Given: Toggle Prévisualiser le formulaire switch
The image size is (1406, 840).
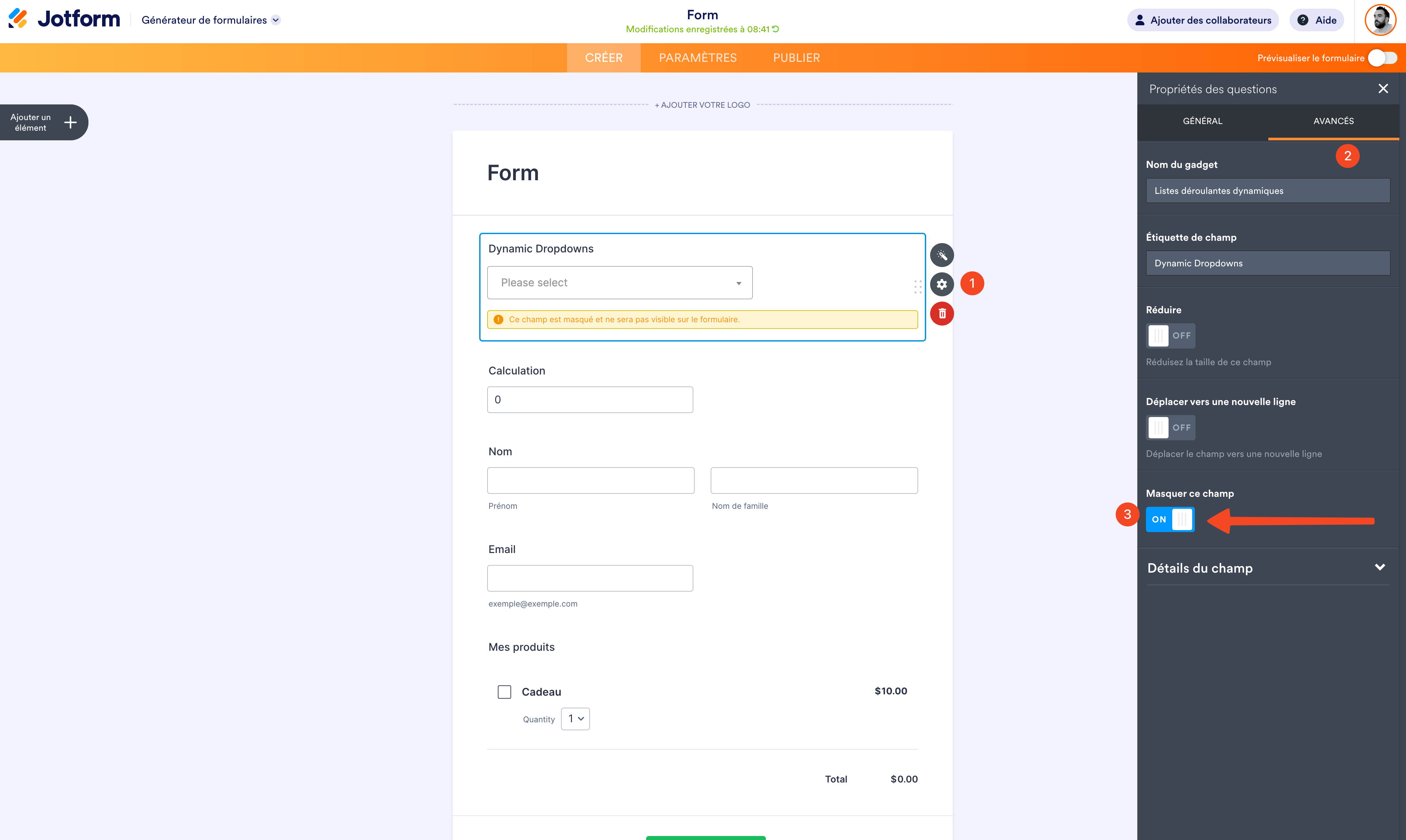Looking at the screenshot, I should tap(1382, 58).
